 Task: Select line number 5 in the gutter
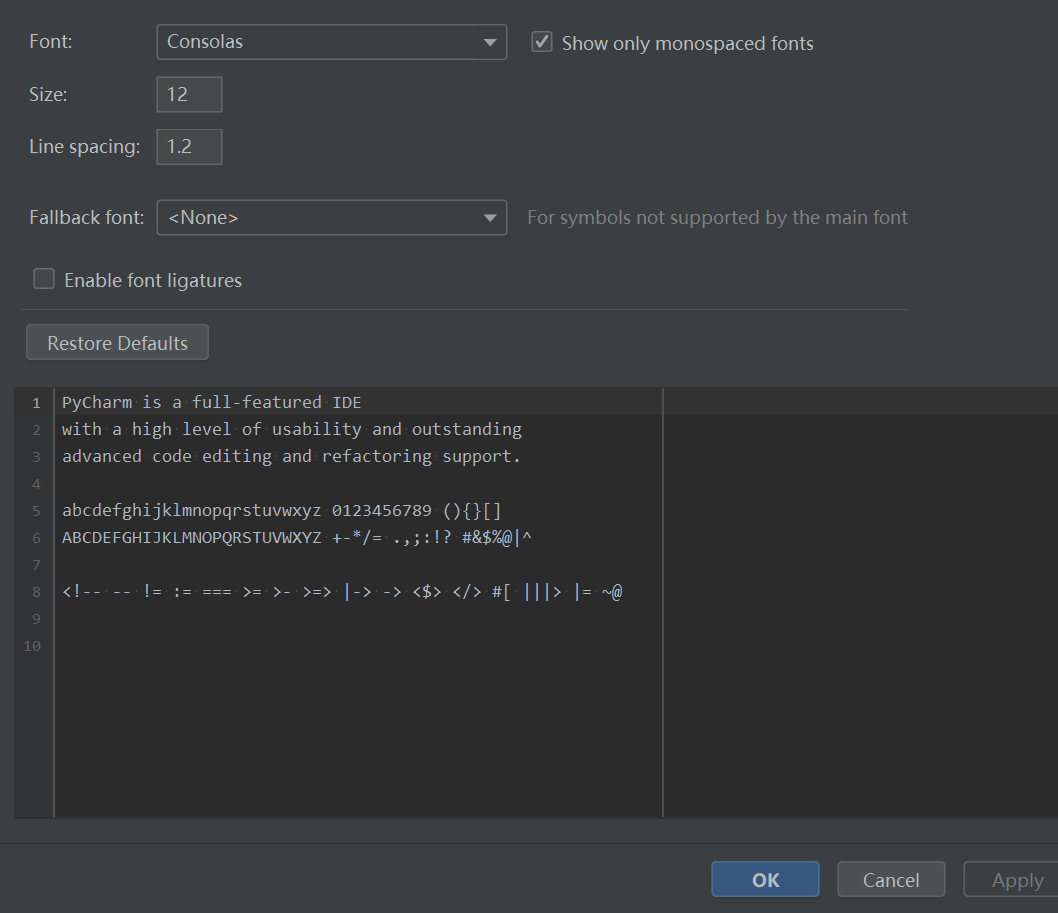[36, 511]
